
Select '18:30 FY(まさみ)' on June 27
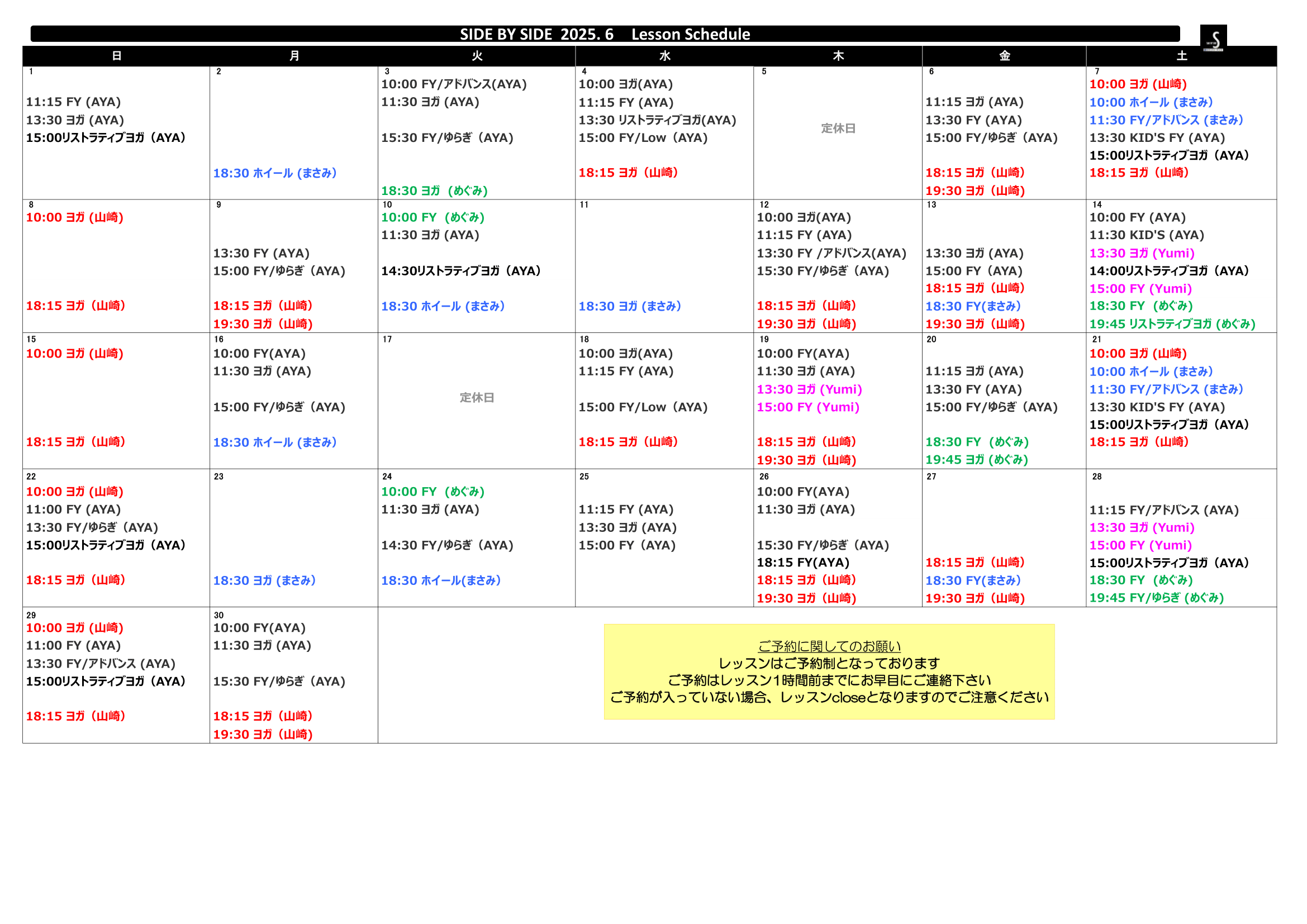973,580
